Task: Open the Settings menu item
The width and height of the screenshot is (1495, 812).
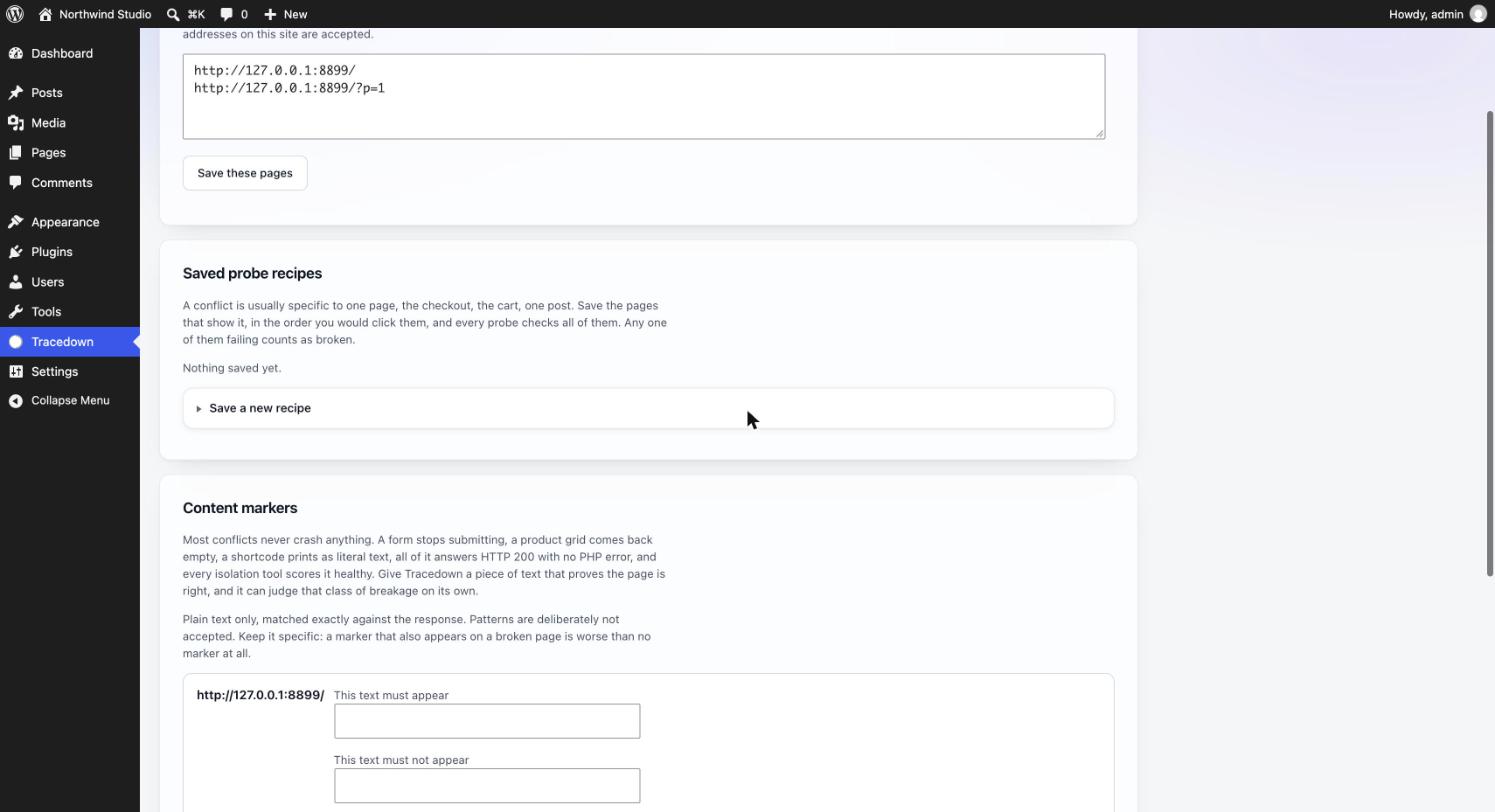Action: (x=70, y=371)
